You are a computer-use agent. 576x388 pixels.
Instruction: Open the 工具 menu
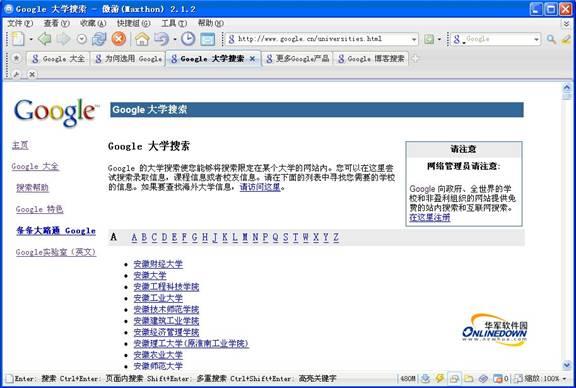(174, 23)
